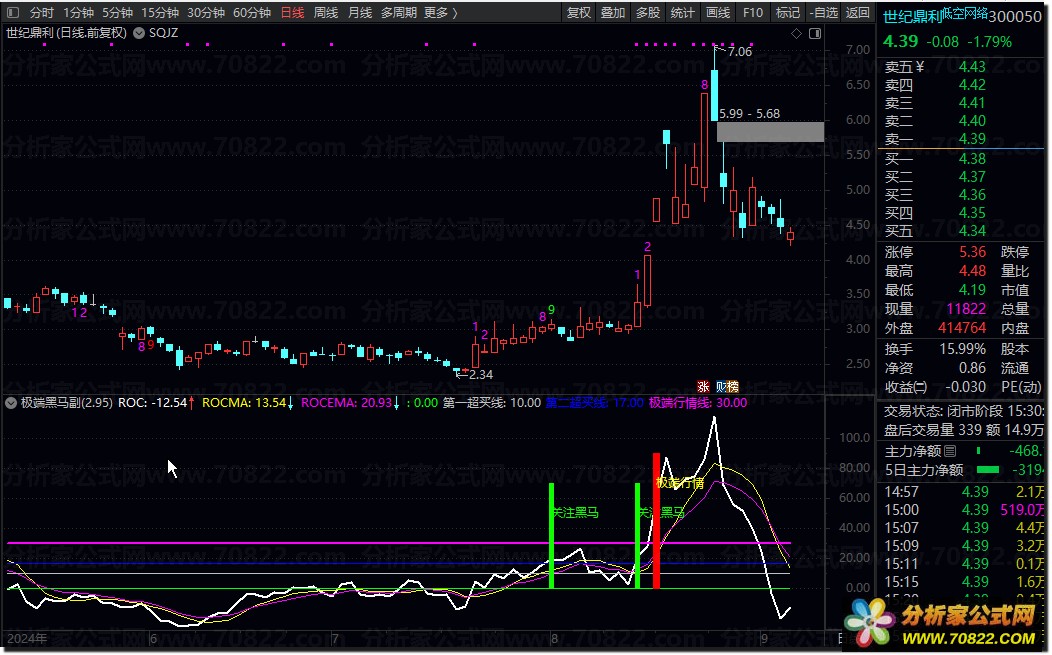Screen dimensions: 1052x655
Task: Click the 榜 badge icon on chart
Action: [x=733, y=387]
